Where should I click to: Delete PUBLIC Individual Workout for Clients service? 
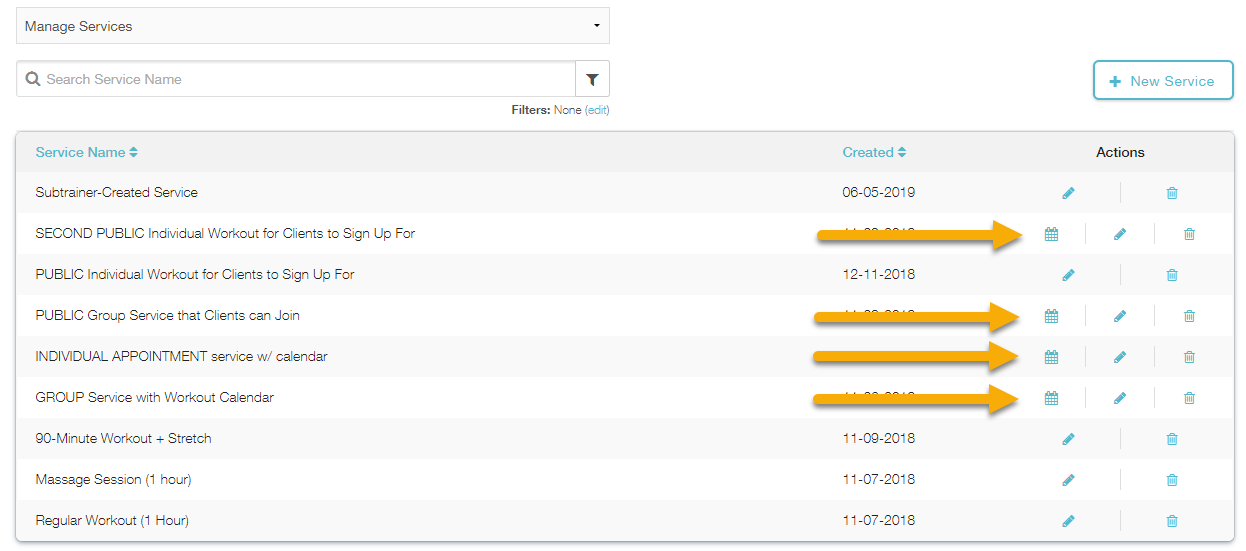[1172, 275]
